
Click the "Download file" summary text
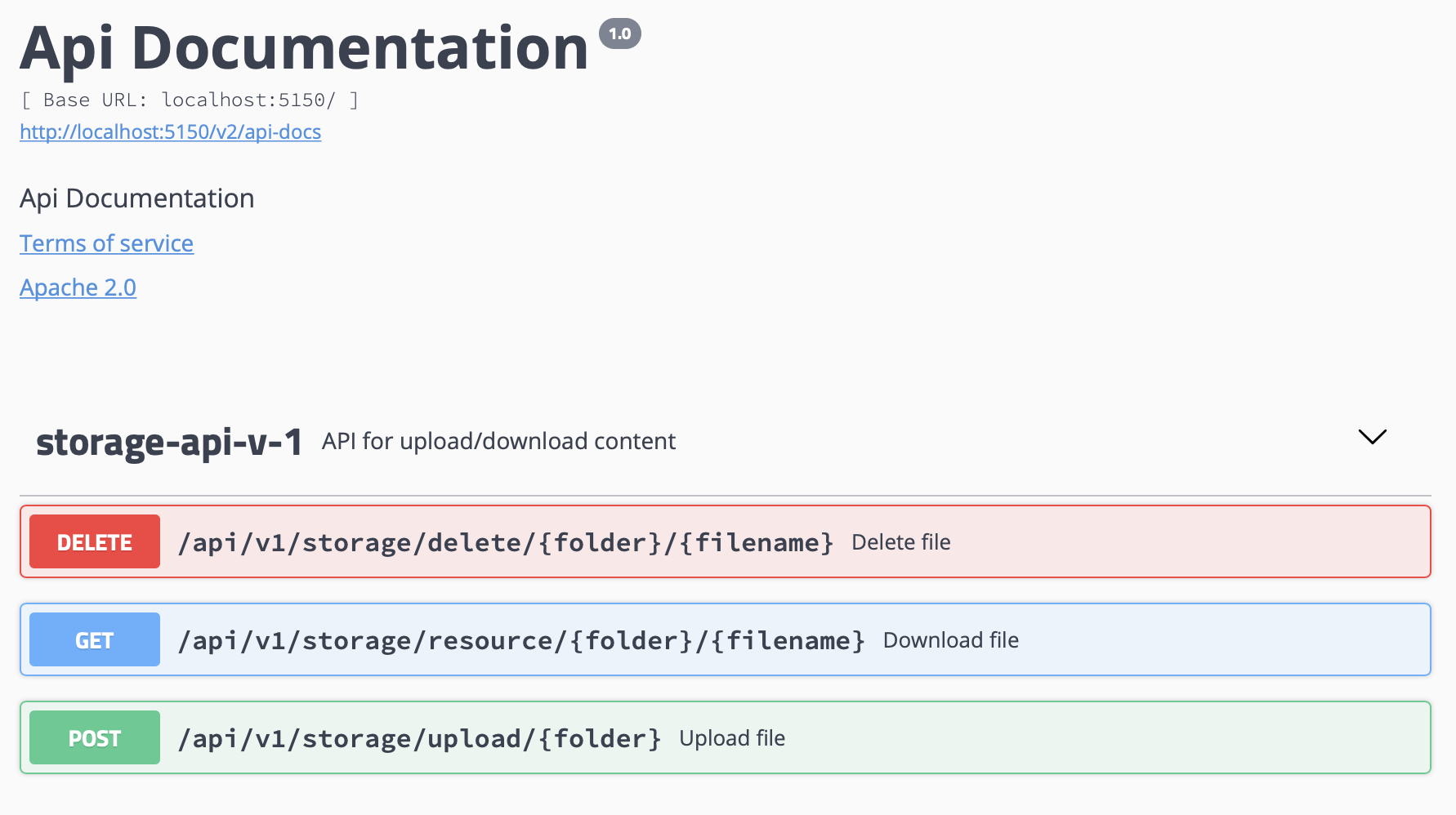(x=950, y=640)
